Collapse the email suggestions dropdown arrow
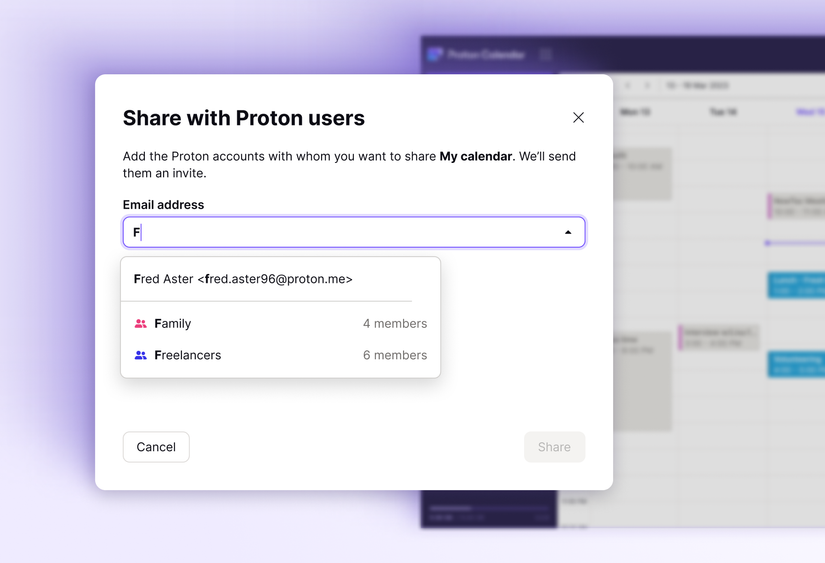Viewport: 825px width, 563px height. [568, 232]
